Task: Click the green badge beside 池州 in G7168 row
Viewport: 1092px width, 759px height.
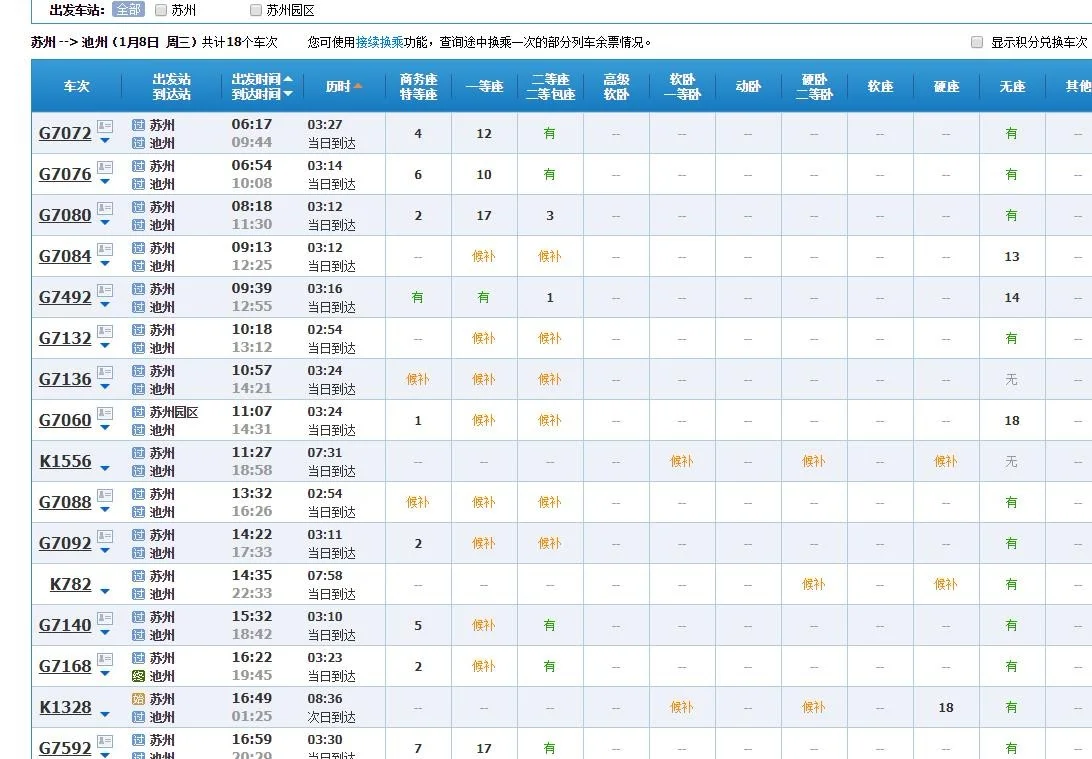Action: pos(137,676)
